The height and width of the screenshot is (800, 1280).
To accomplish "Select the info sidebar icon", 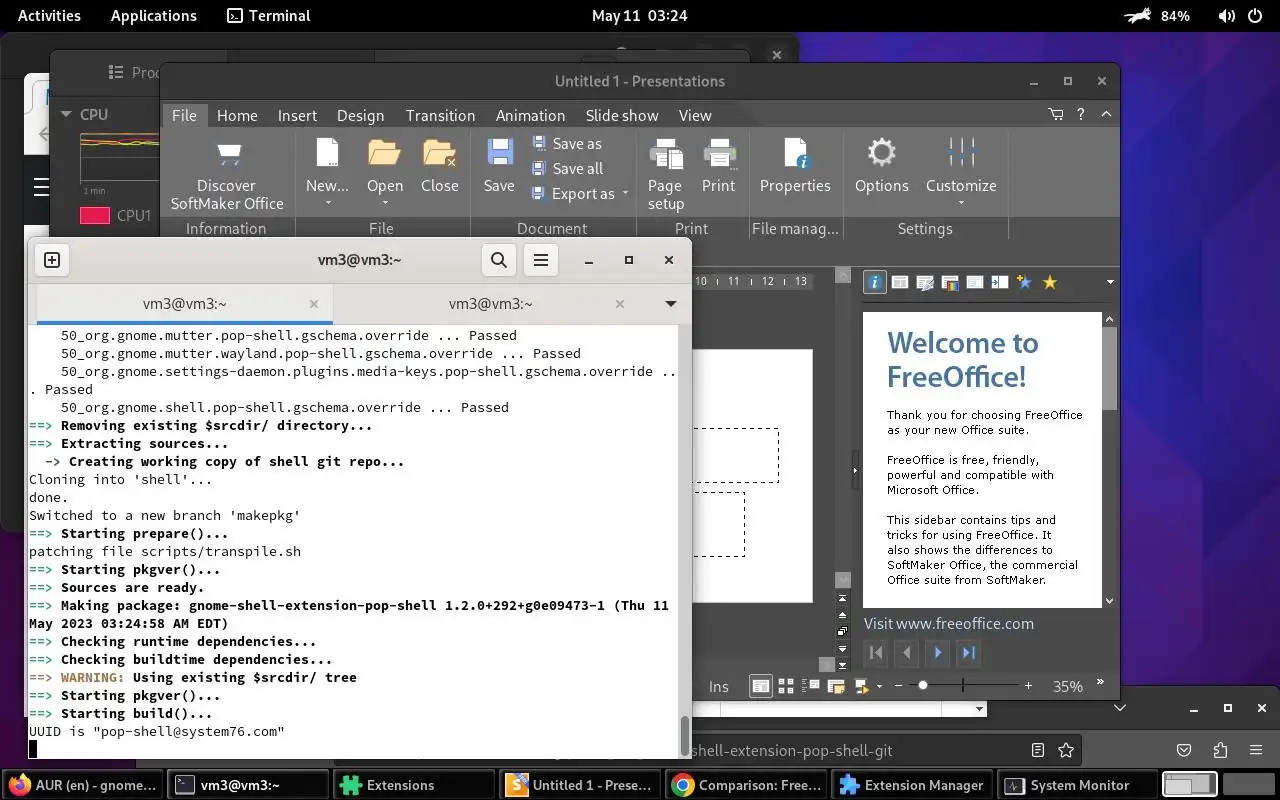I will tap(875, 282).
